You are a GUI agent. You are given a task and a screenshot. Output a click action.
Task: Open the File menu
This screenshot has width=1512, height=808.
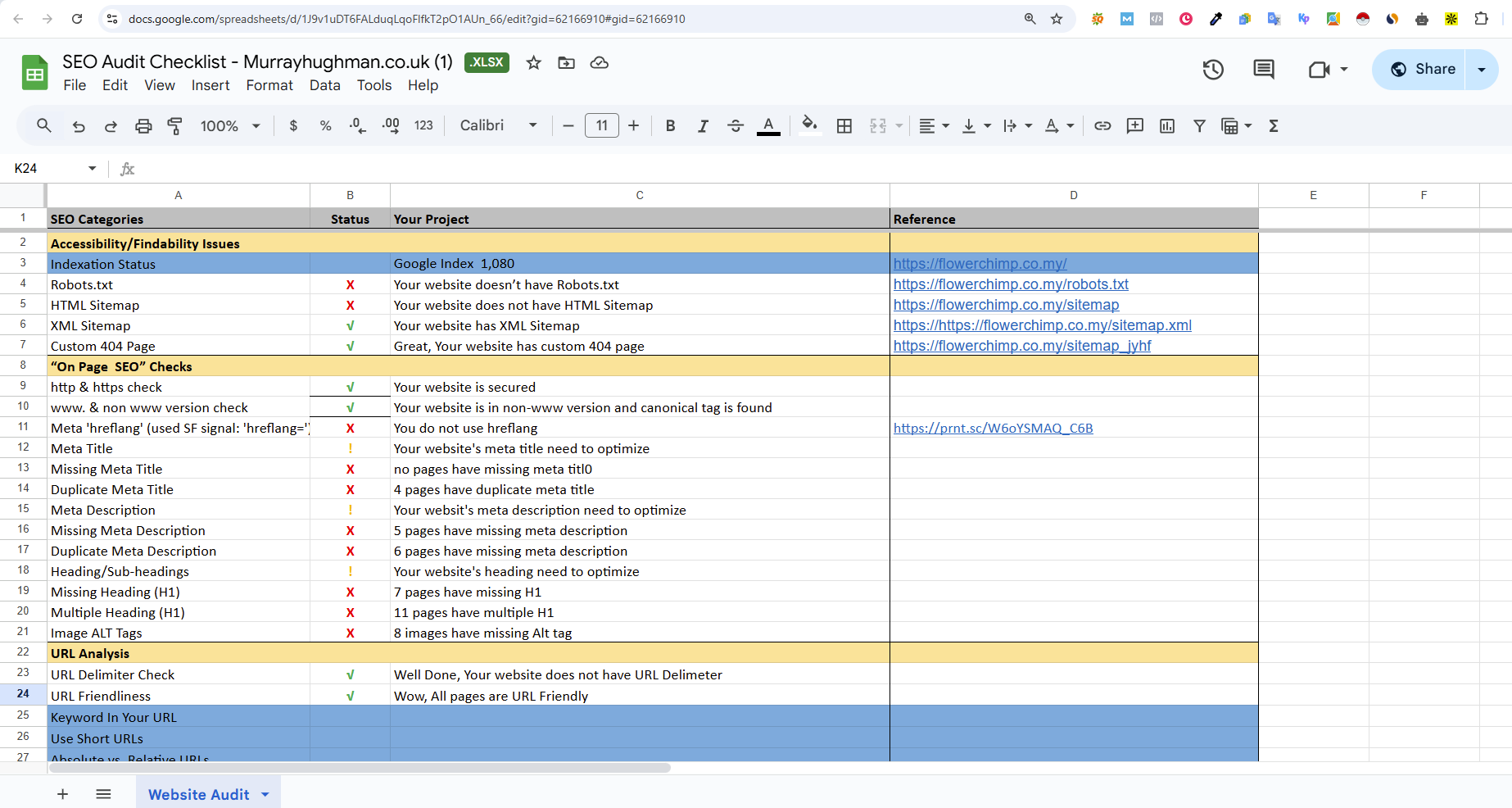(x=75, y=85)
